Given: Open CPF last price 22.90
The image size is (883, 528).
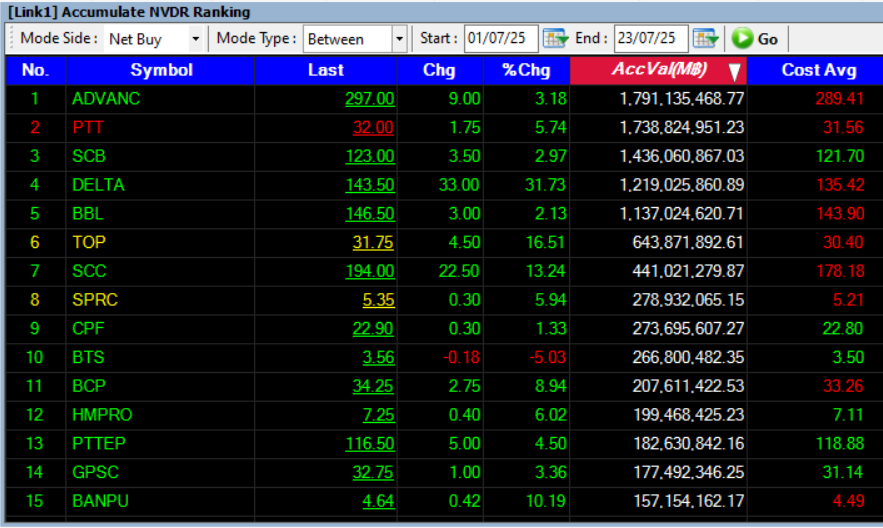Looking at the screenshot, I should click(x=373, y=328).
